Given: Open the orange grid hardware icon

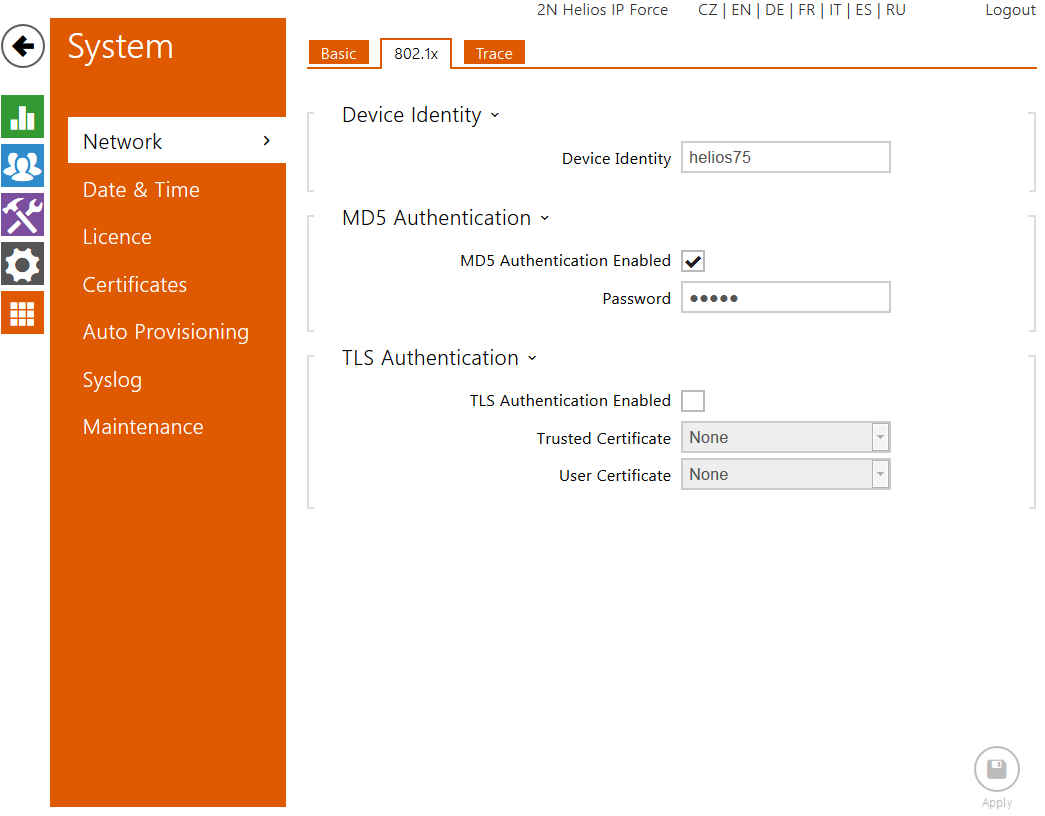Looking at the screenshot, I should [22, 313].
